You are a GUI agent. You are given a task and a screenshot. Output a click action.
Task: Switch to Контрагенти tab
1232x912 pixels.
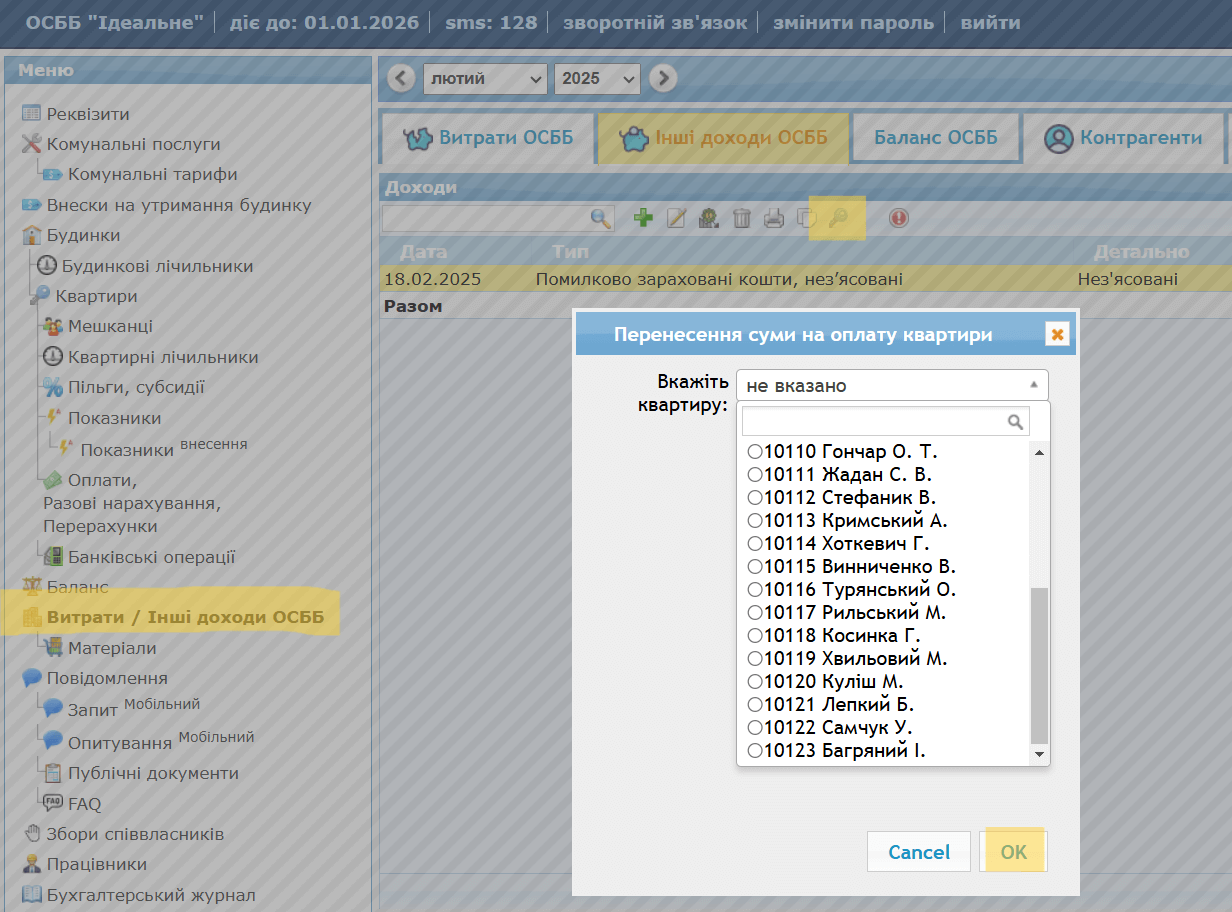coord(1124,137)
